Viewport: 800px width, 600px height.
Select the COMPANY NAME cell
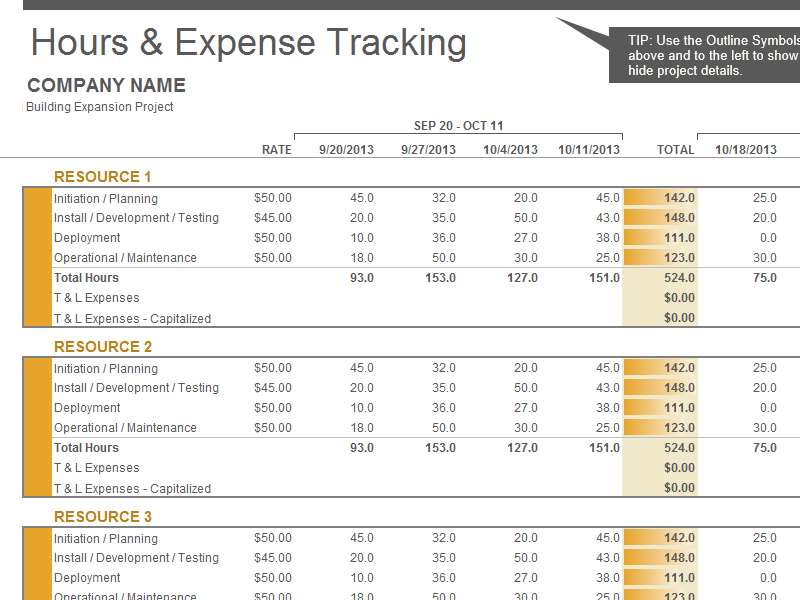tap(106, 86)
